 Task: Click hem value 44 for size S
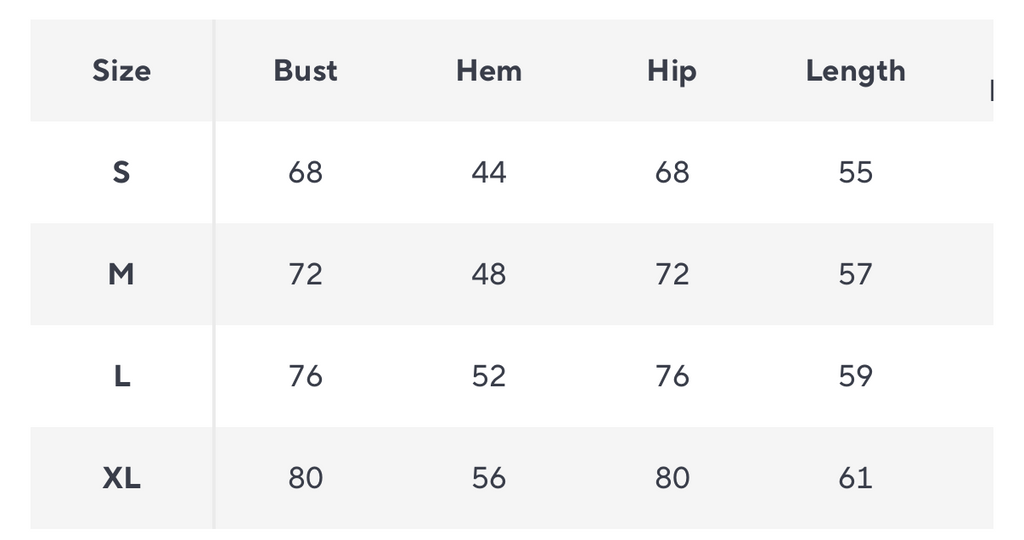(488, 173)
